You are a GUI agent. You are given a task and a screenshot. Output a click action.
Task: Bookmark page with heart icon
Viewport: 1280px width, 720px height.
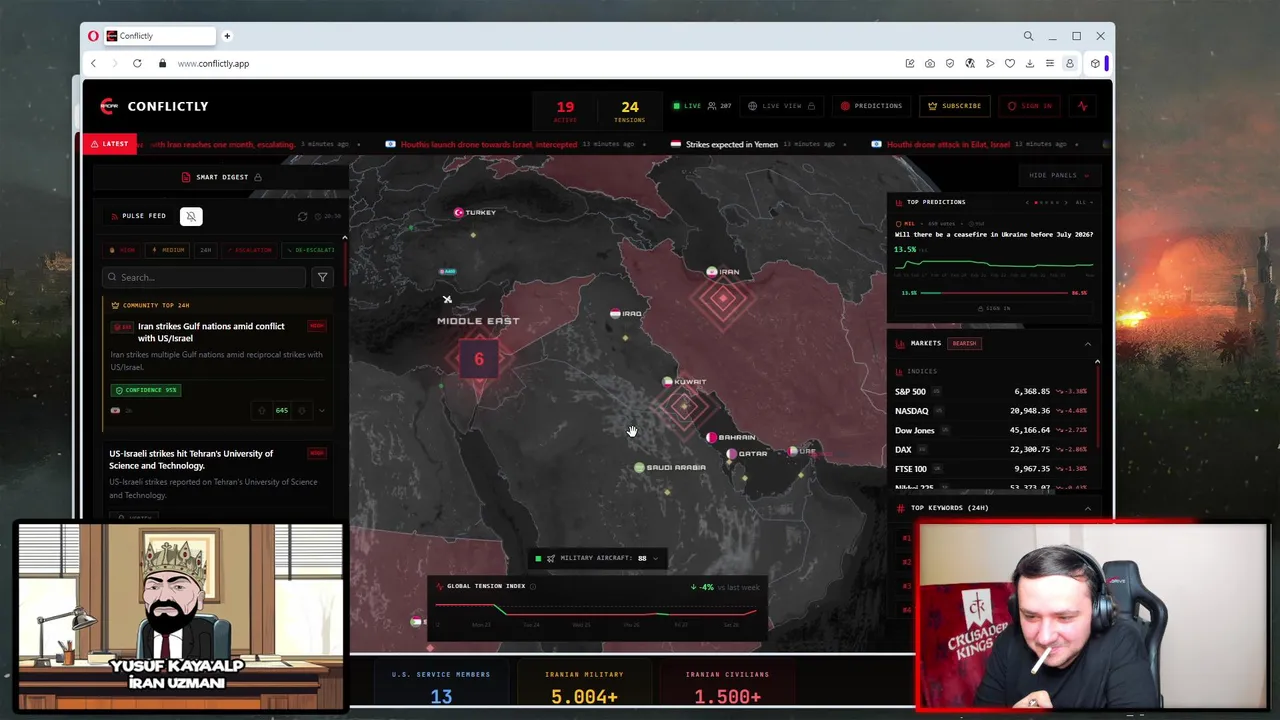(x=1010, y=64)
